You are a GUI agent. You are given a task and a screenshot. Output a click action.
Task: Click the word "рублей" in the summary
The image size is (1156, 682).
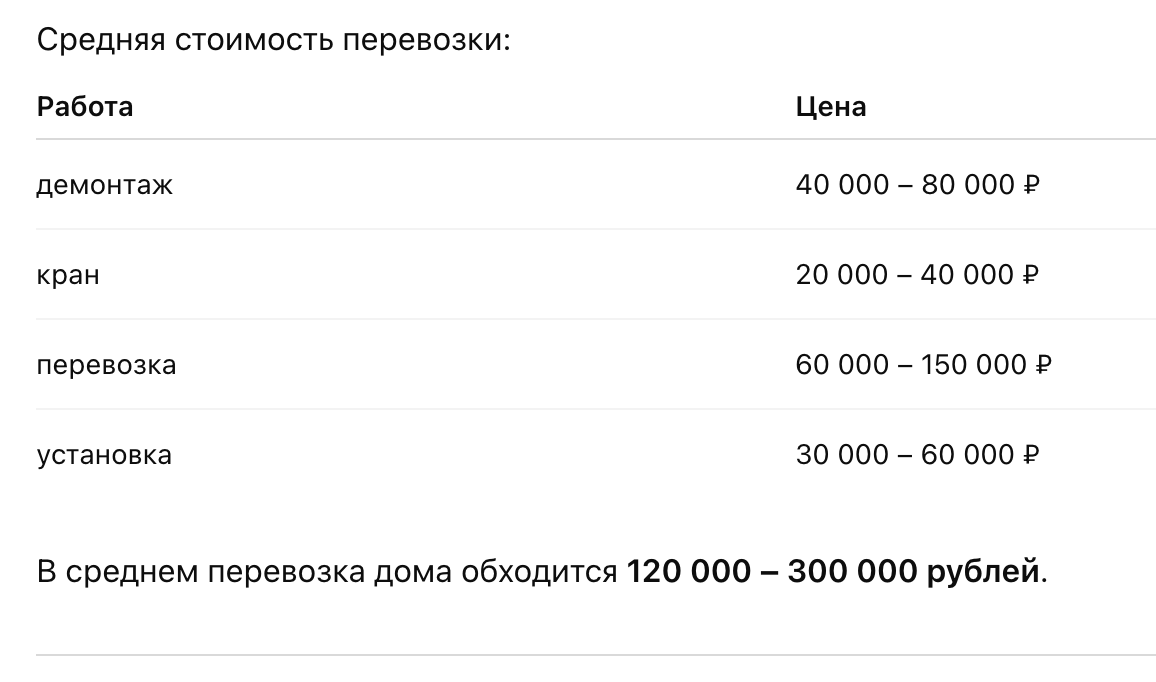pos(983,573)
